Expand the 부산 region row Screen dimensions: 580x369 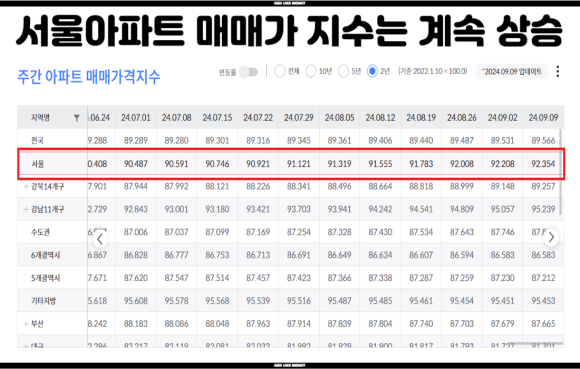26,324
